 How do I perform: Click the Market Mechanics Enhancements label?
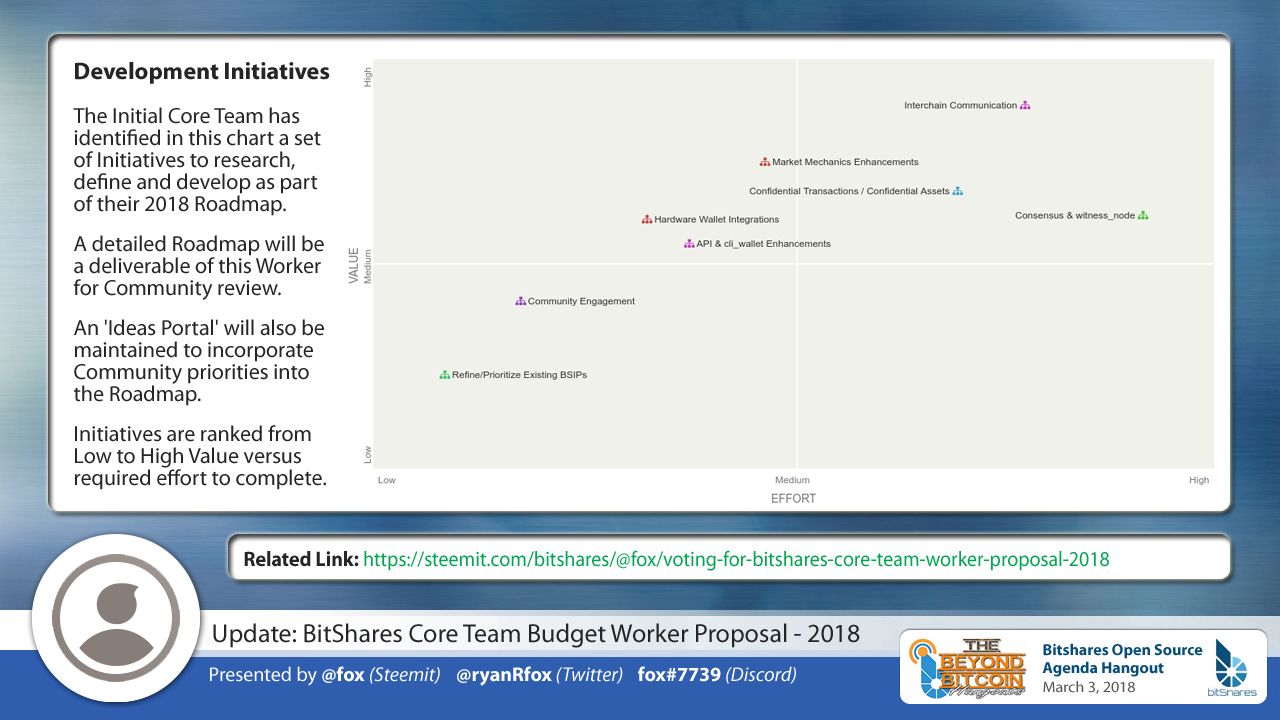[845, 162]
